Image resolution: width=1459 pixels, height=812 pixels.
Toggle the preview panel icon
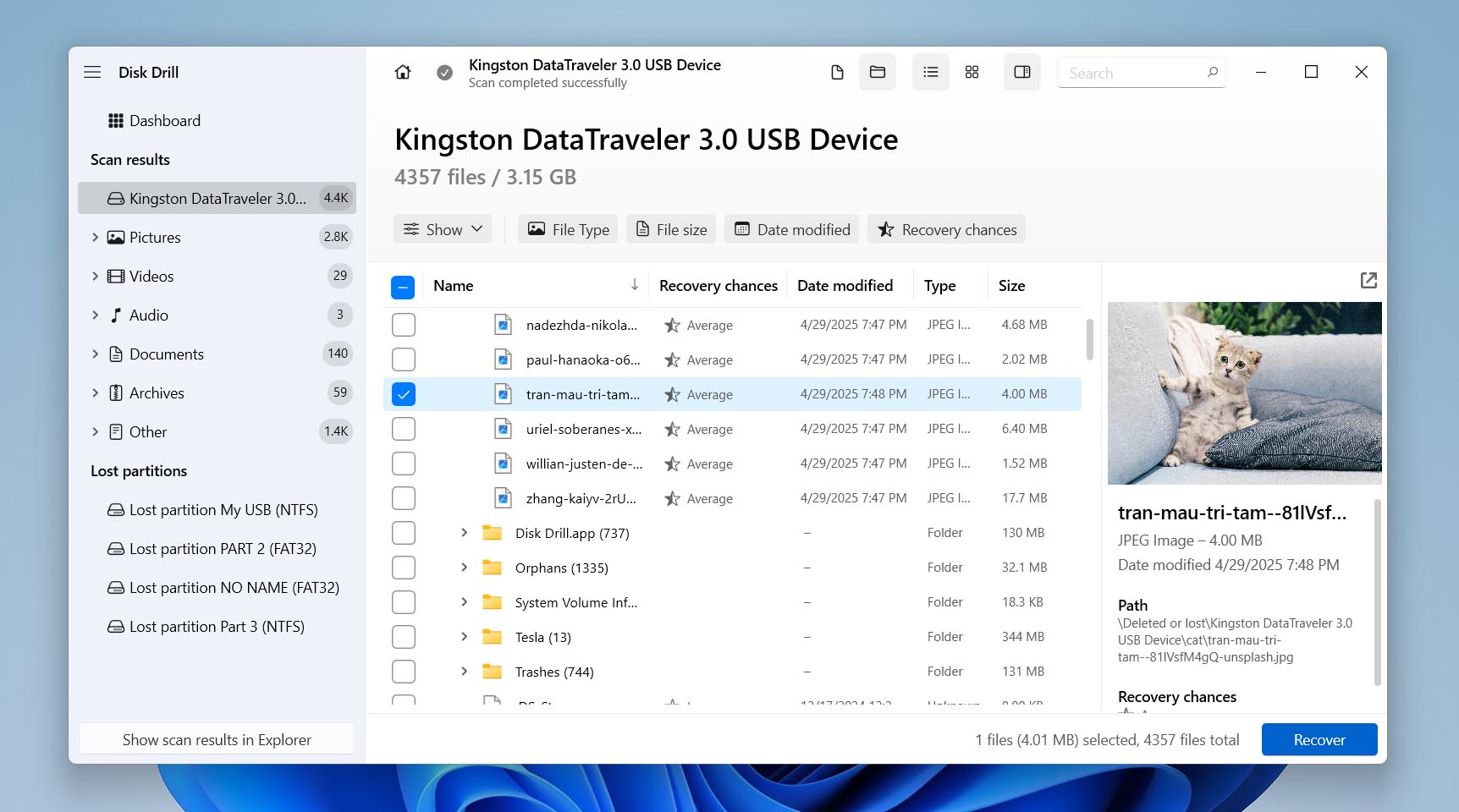[1022, 72]
